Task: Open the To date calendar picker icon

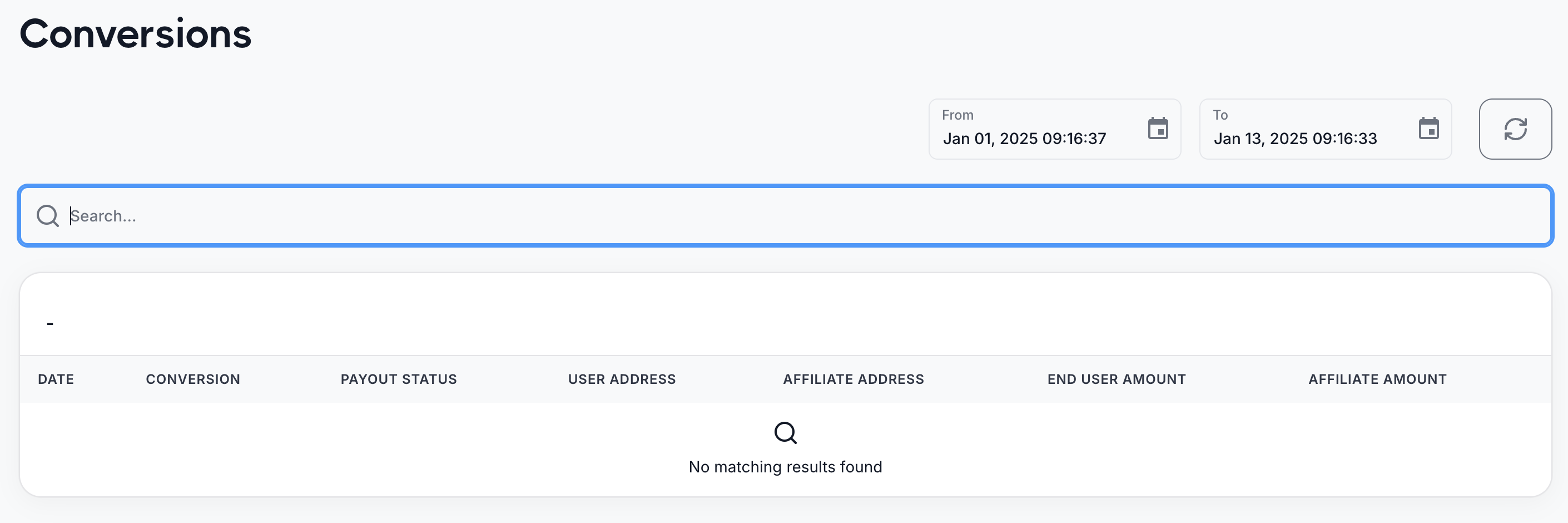Action: pyautogui.click(x=1428, y=129)
